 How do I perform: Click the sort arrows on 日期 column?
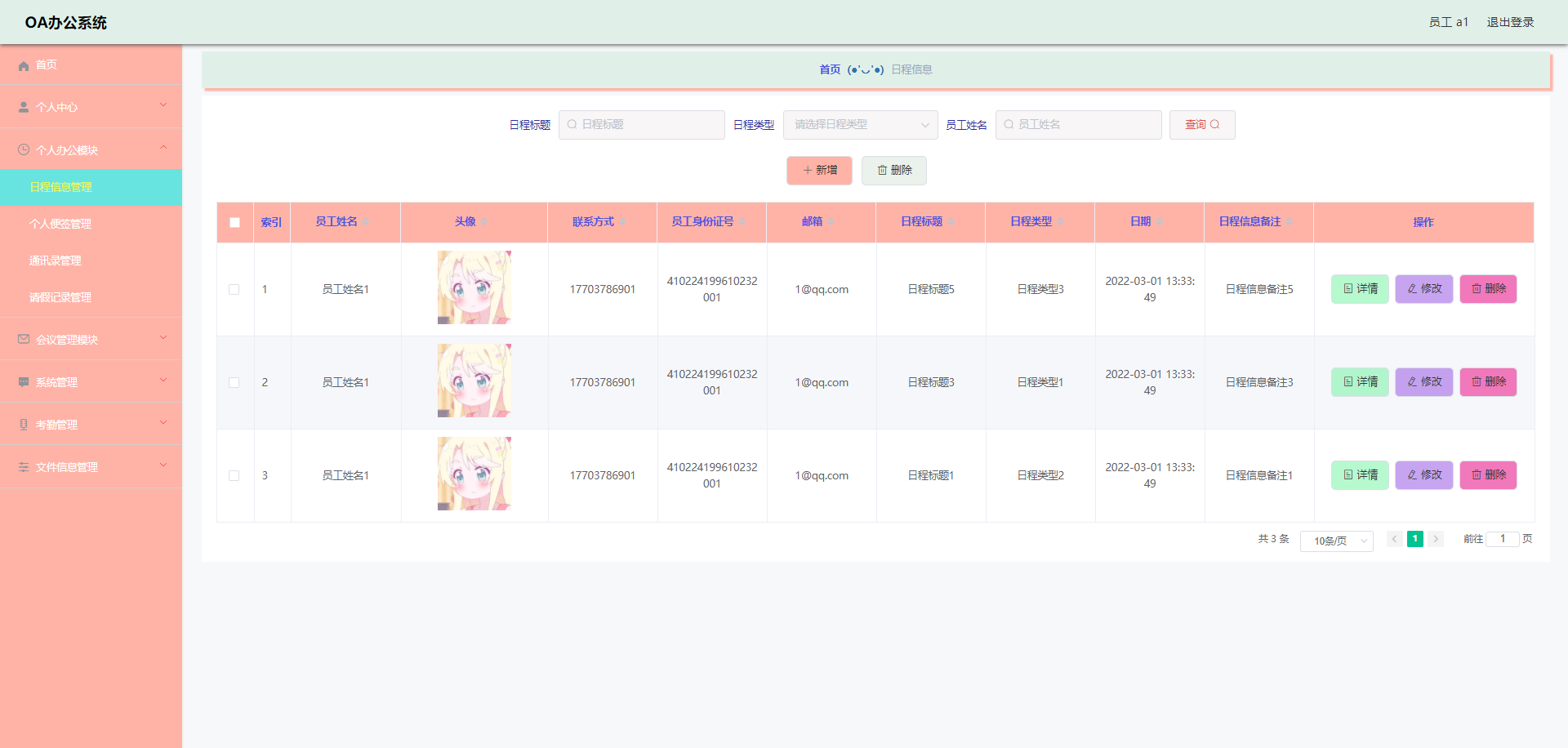pyautogui.click(x=1160, y=221)
